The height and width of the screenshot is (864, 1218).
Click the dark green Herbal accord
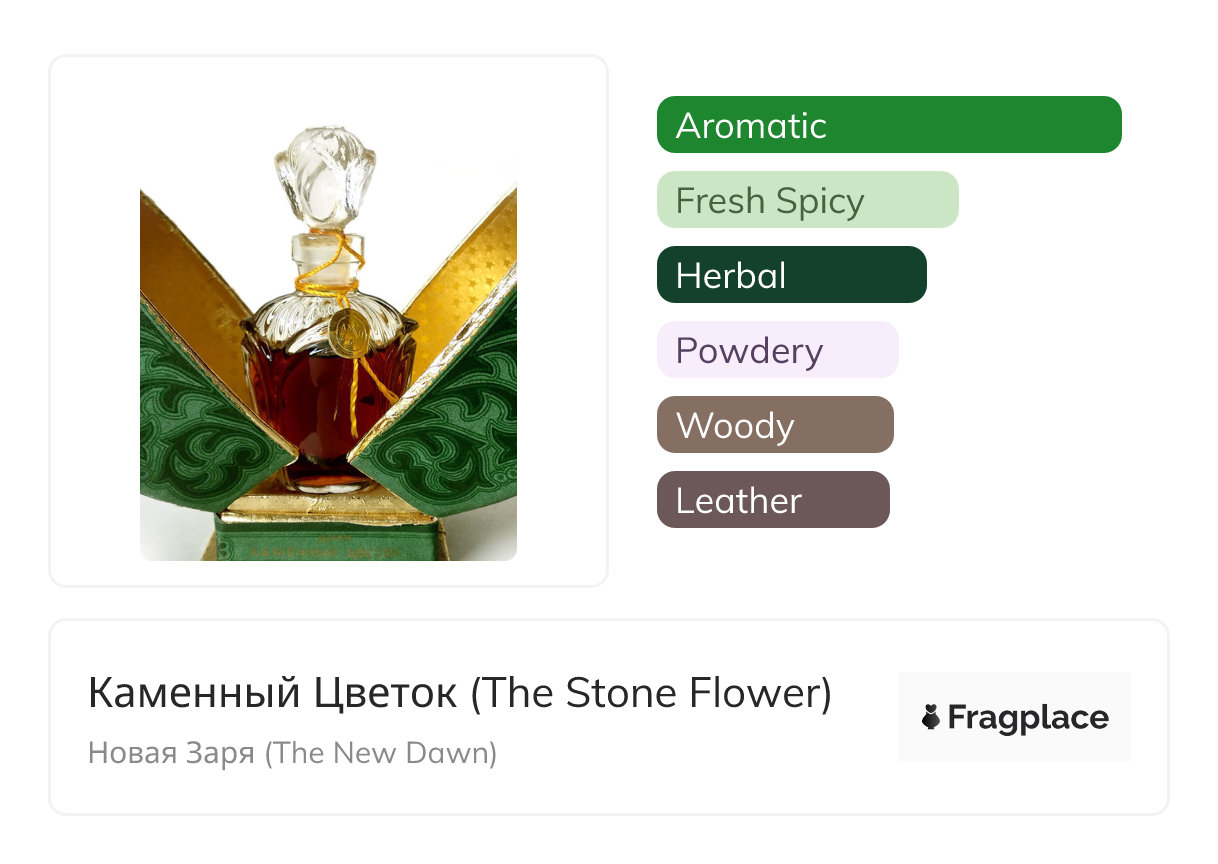point(791,275)
